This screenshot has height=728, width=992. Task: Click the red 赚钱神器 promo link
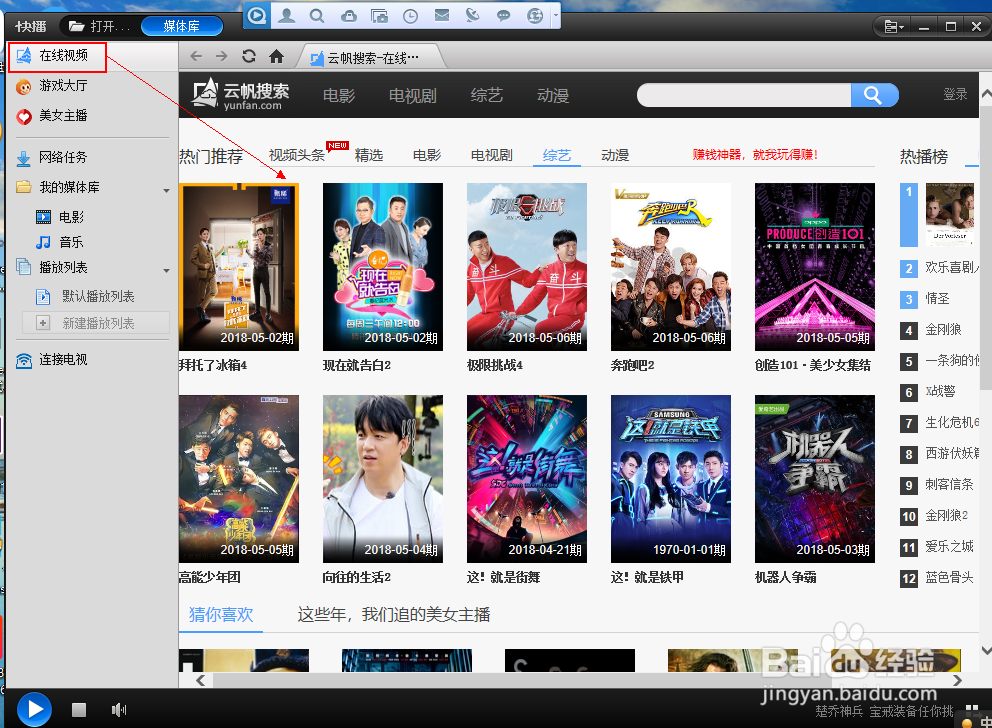tap(755, 154)
